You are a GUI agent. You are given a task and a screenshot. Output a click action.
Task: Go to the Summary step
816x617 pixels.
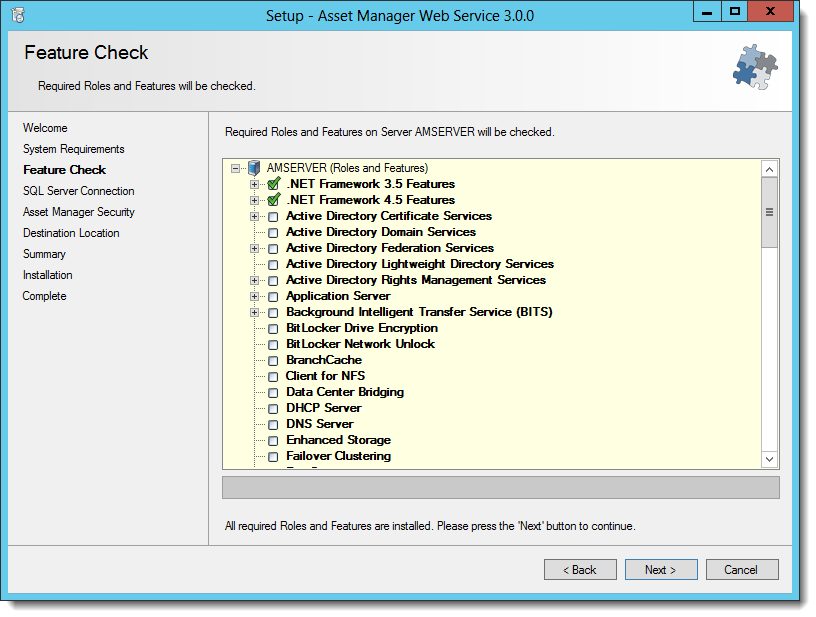[x=44, y=254]
